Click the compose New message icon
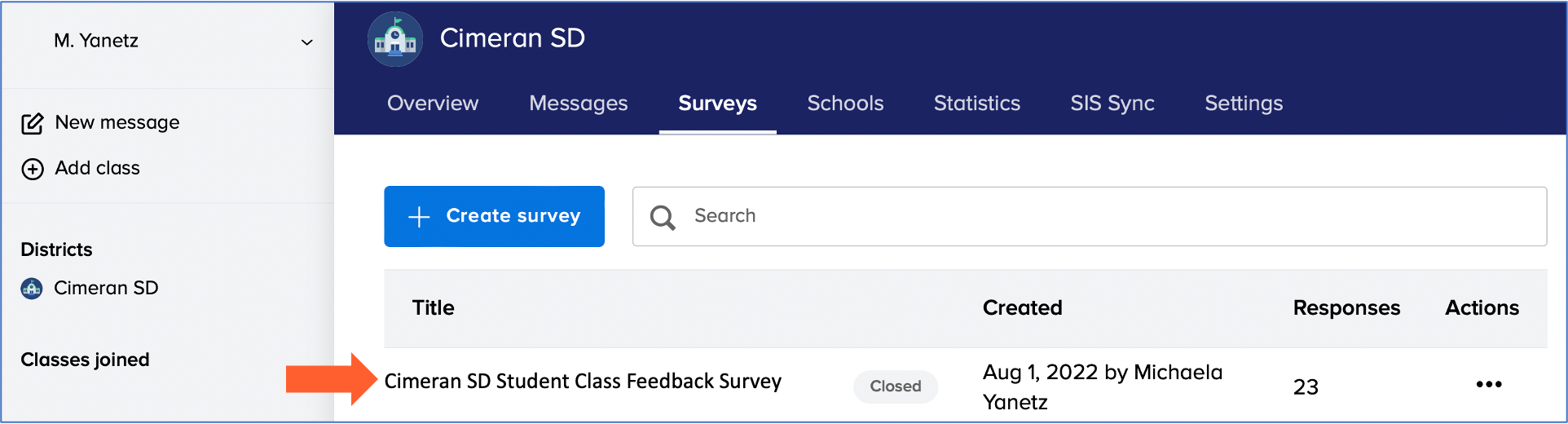Screen dimensions: 1568x424 (32, 123)
